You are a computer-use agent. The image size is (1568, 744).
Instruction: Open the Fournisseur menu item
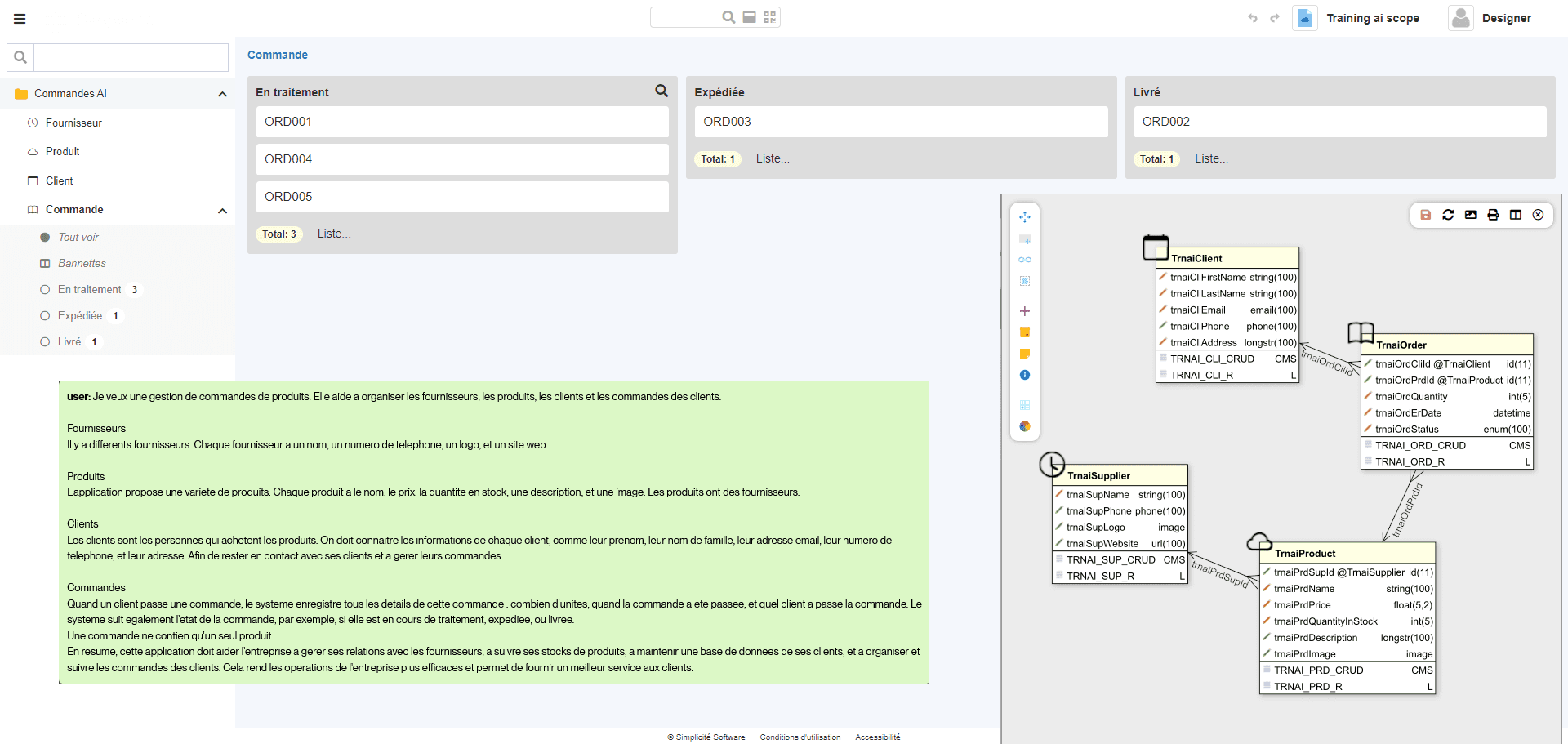coord(73,123)
